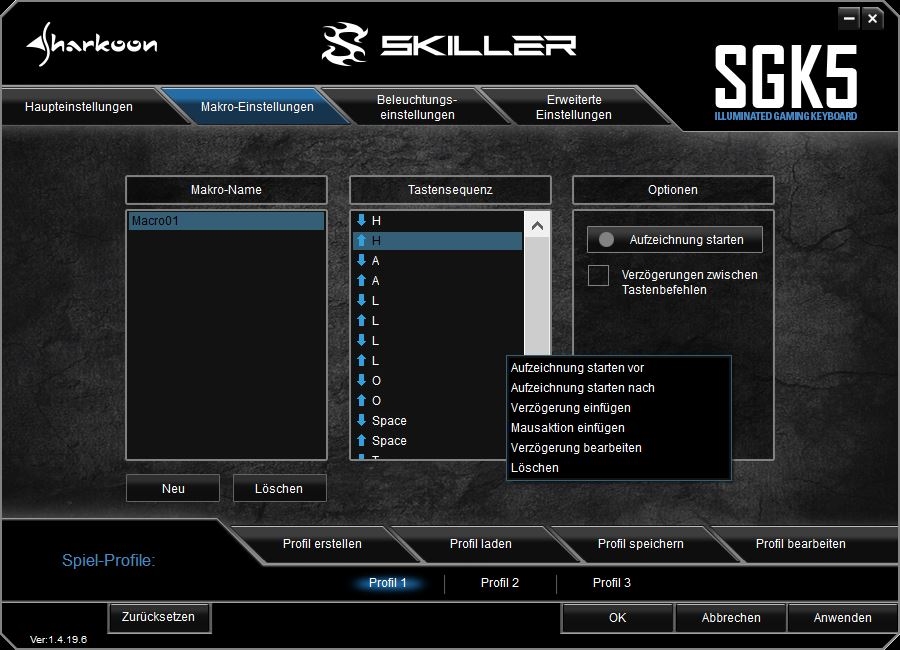900x650 pixels.
Task: Delete the macro using Löschen below the macro list
Action: 279,488
